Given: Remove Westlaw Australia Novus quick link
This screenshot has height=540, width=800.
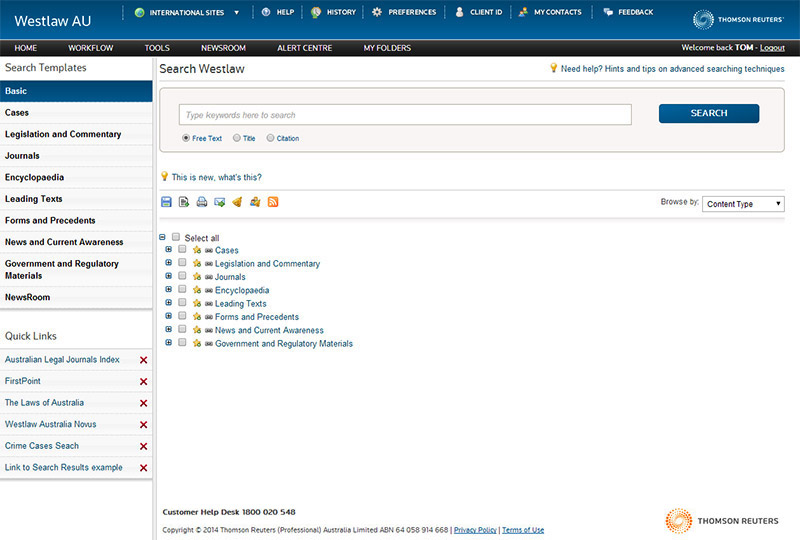Looking at the screenshot, I should coord(143,425).
